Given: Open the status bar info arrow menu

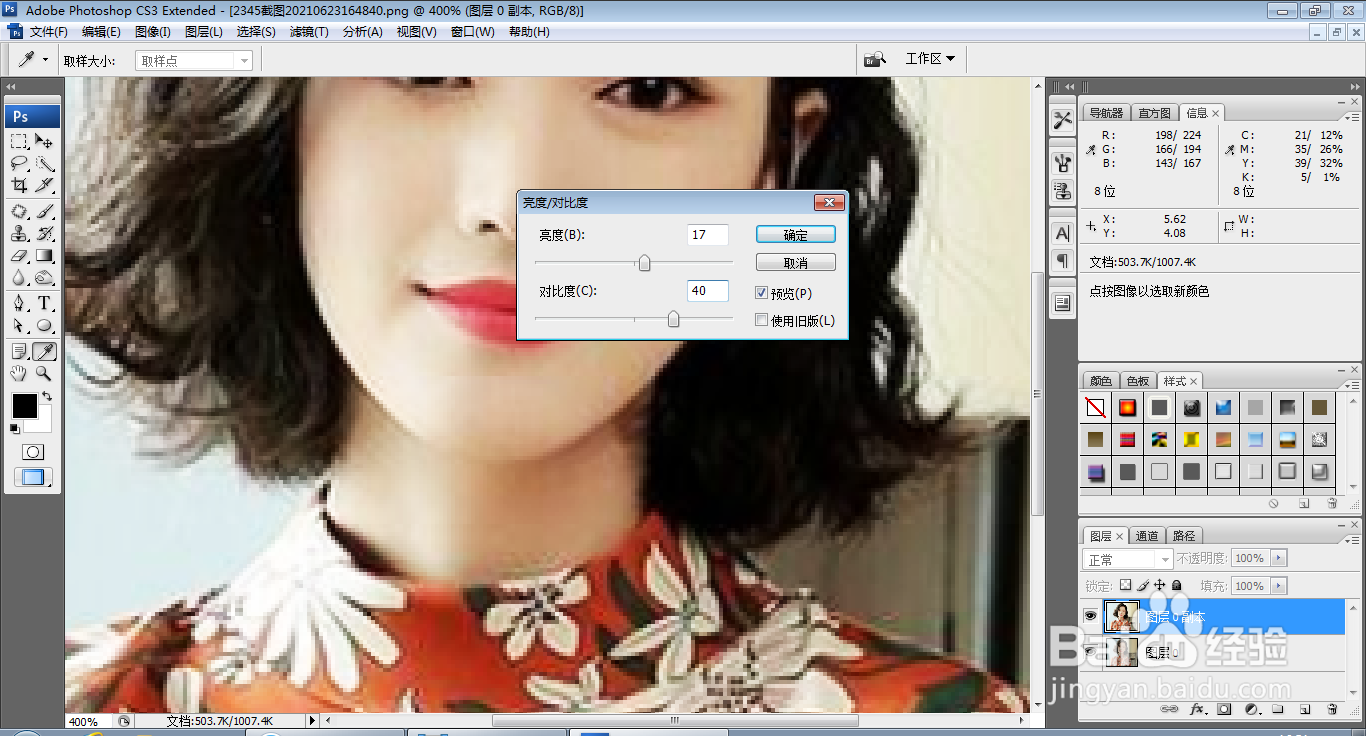Looking at the screenshot, I should [313, 720].
